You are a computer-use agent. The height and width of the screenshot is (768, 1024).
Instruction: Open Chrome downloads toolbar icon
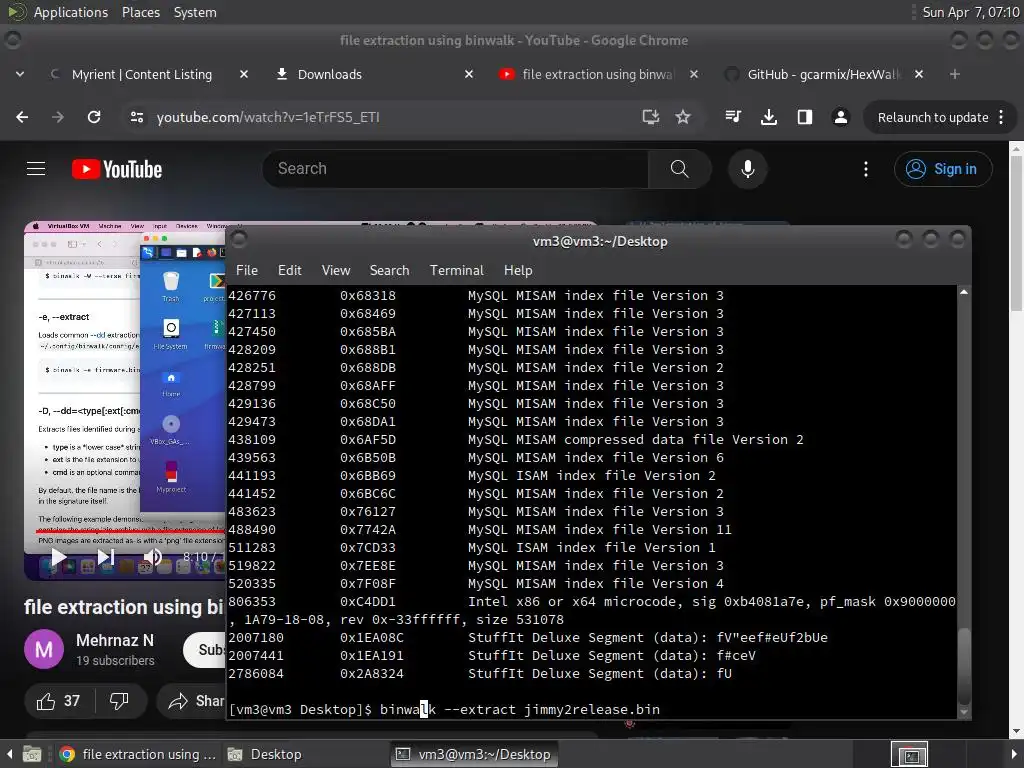pos(769,117)
